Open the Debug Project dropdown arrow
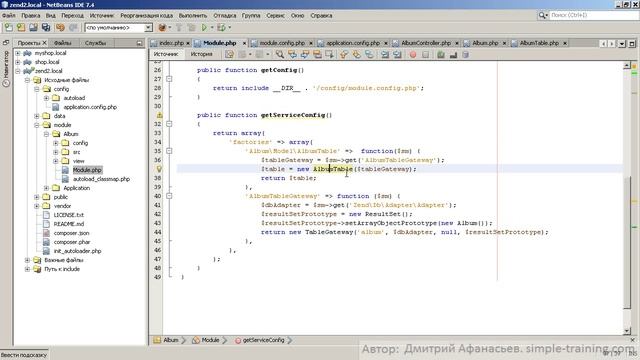 [229, 27]
